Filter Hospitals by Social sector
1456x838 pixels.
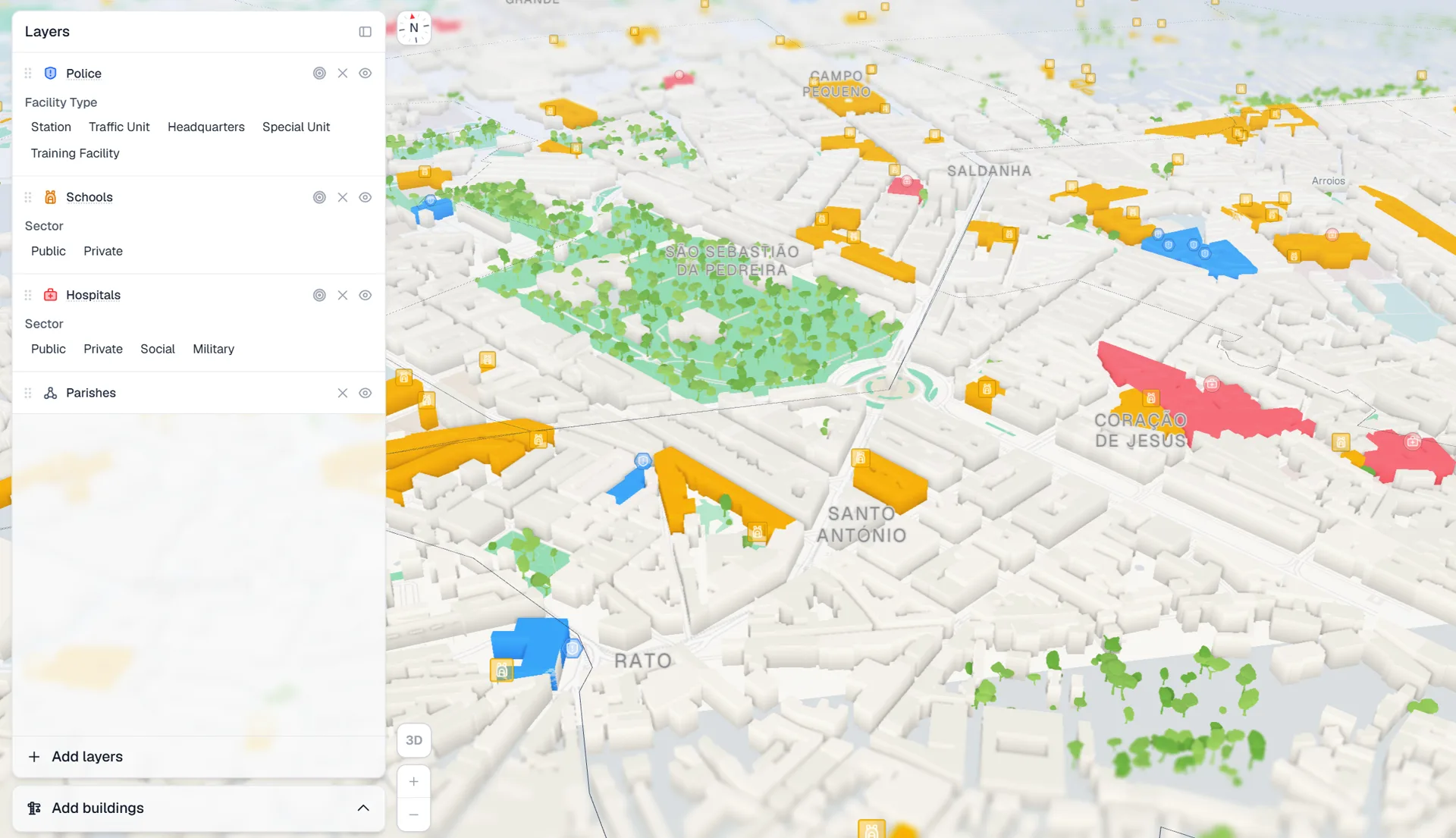click(x=158, y=349)
